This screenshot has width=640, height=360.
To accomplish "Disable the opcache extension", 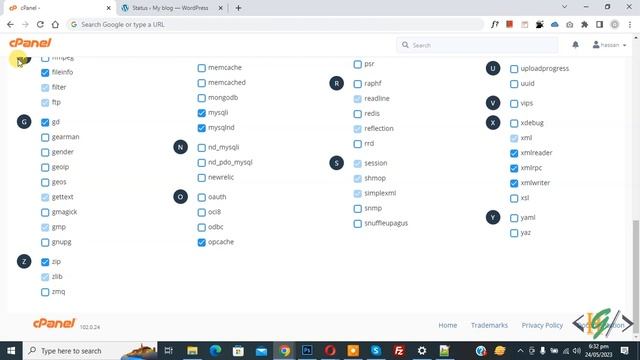I will tap(202, 242).
